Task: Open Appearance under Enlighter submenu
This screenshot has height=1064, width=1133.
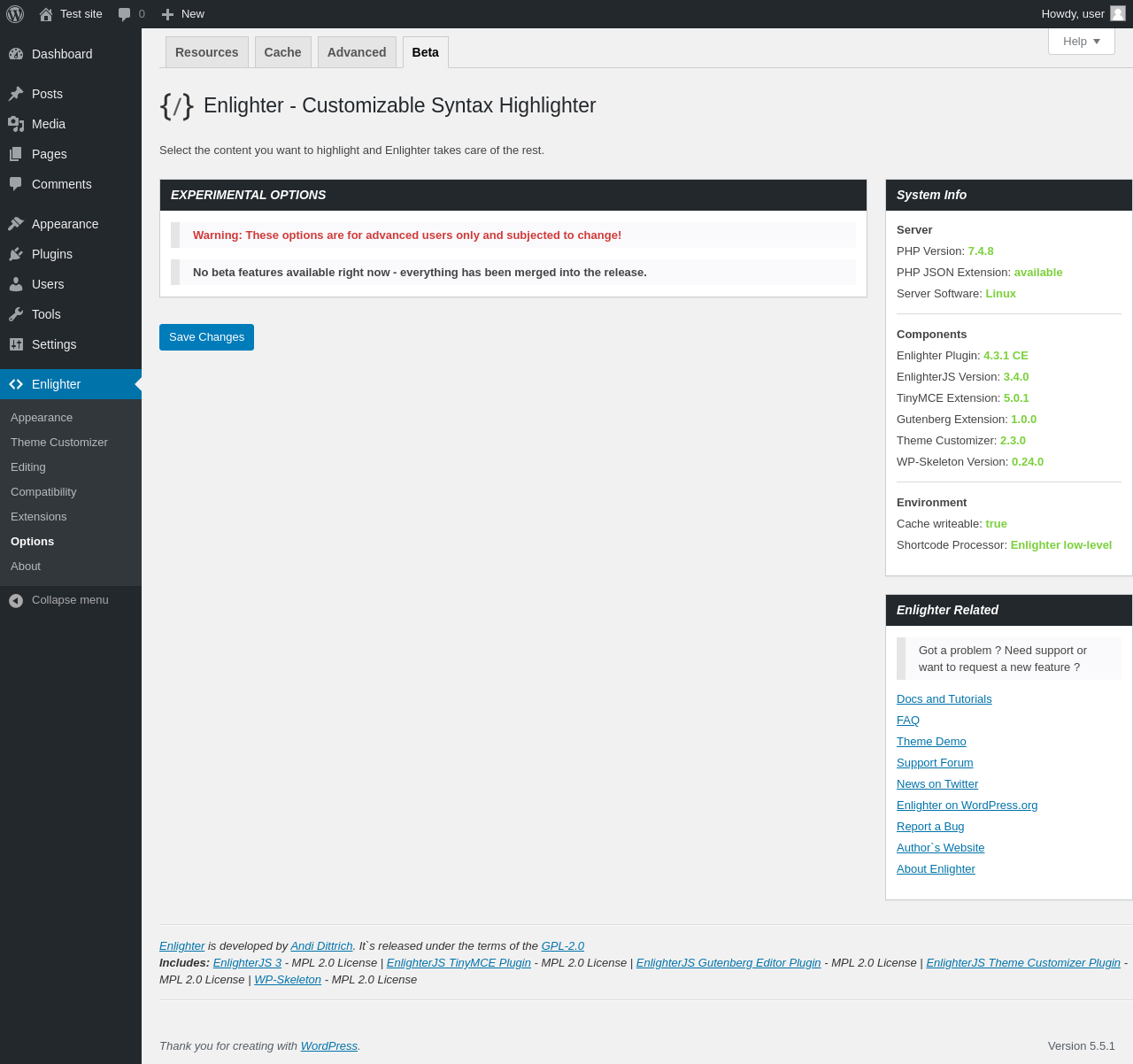Action: coord(42,418)
